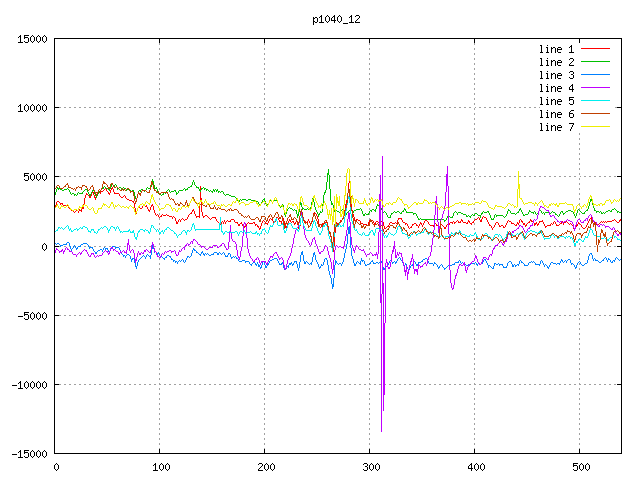Click the lowest point of the magenta spike
Image resolution: width=640 pixels, height=480 pixels.
click(381, 431)
